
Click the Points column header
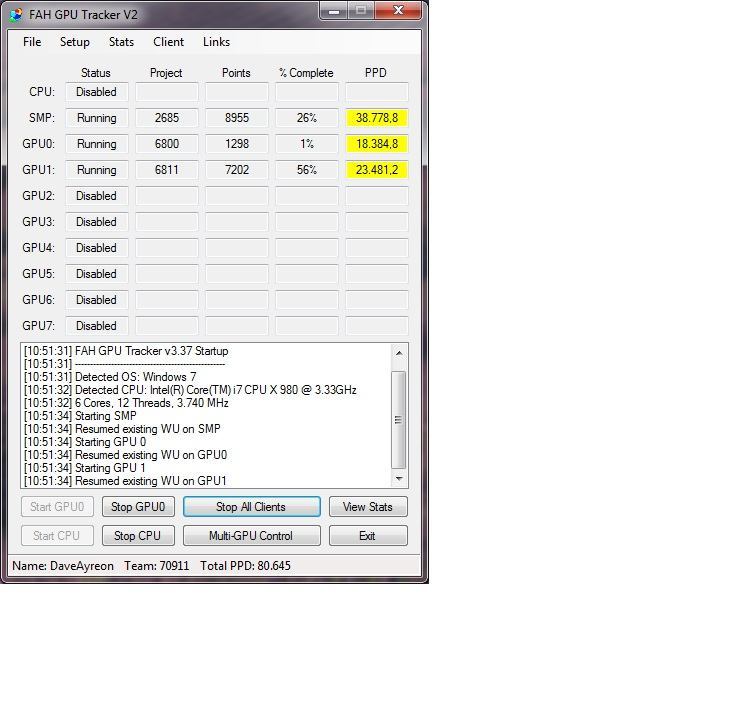point(236,73)
